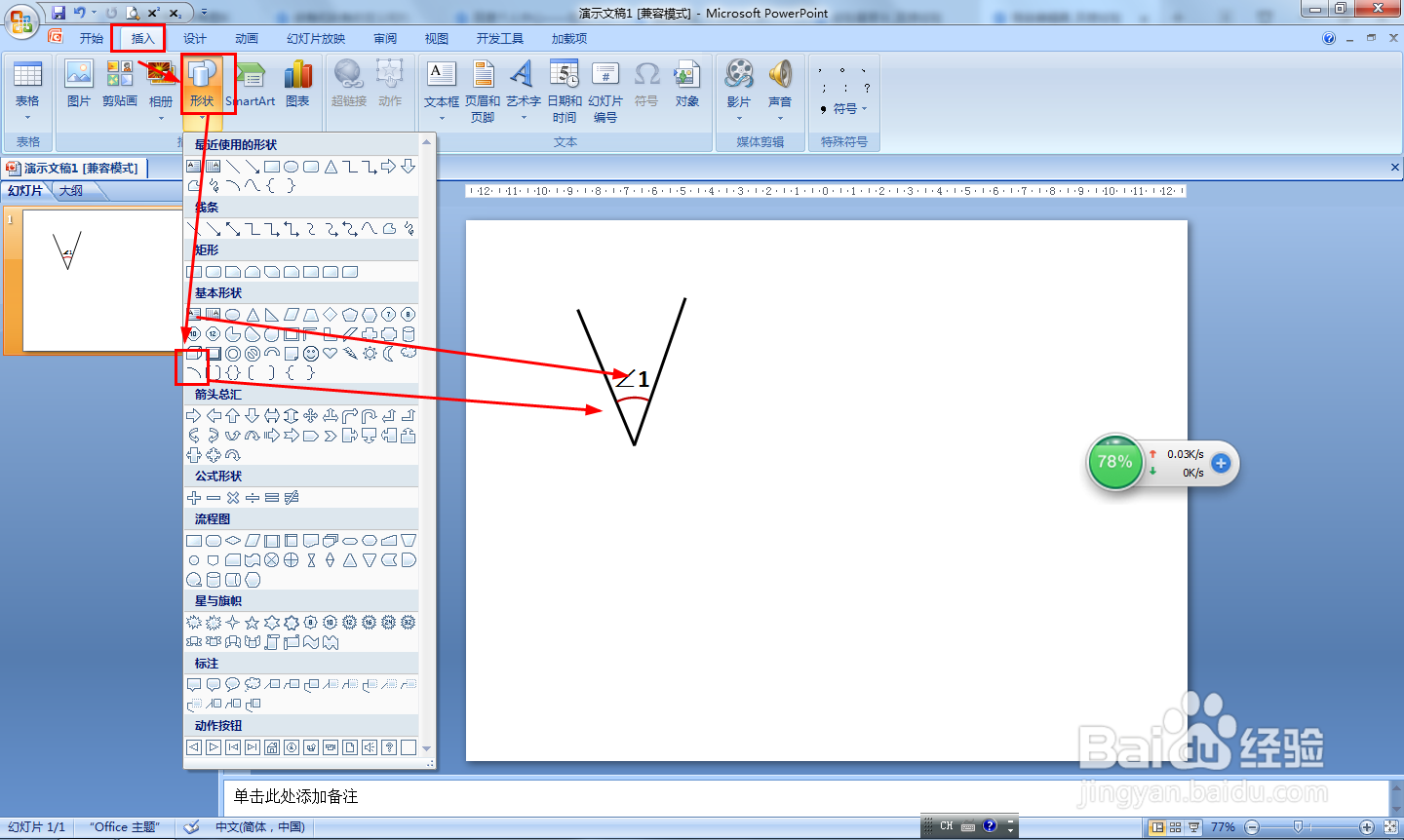Select the multiply equation shape
This screenshot has width=1404, height=840.
[x=233, y=497]
